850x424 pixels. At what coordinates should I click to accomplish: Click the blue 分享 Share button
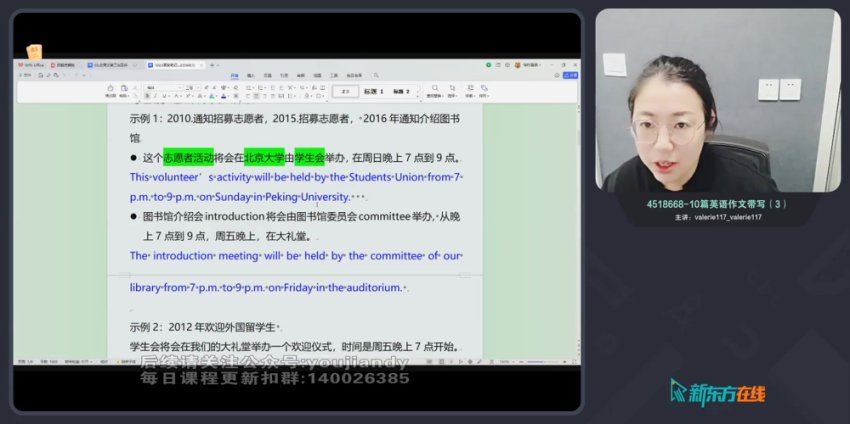pos(570,75)
